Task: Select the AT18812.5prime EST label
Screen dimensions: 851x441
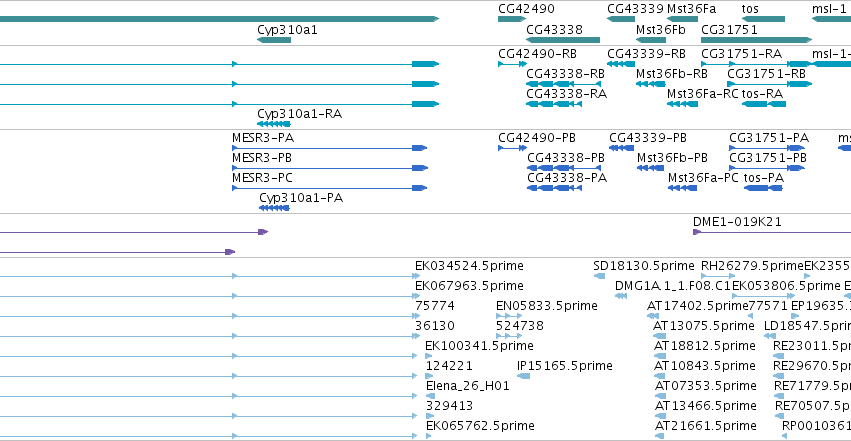Action: click(704, 346)
